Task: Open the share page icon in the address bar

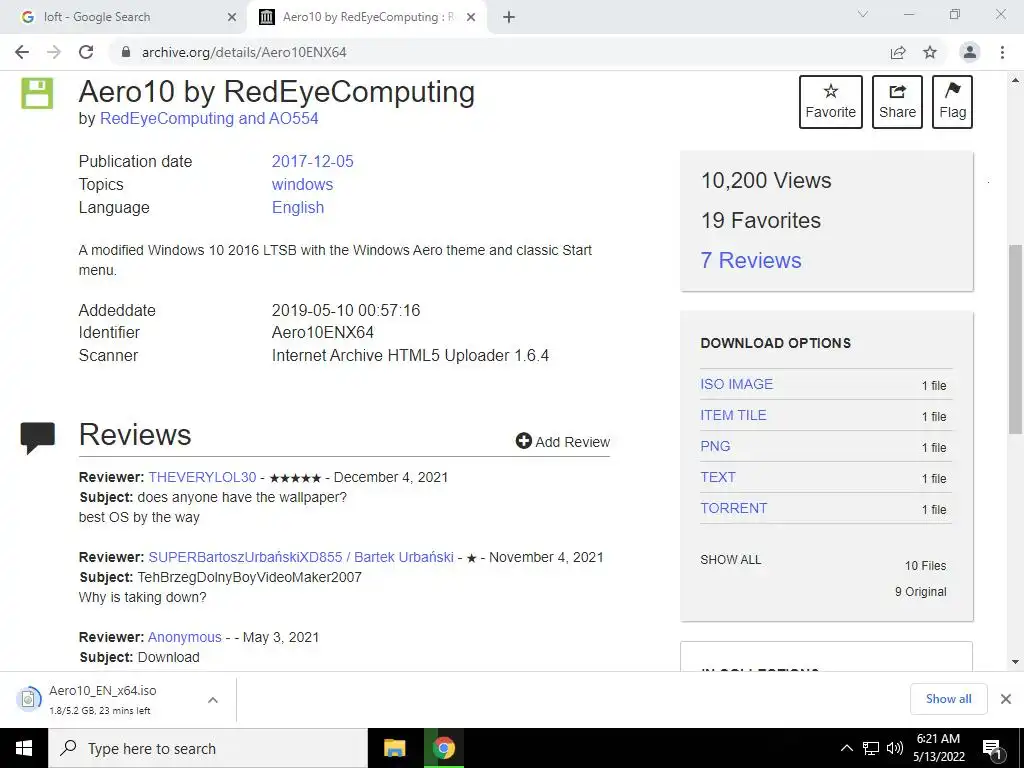Action: [x=898, y=52]
